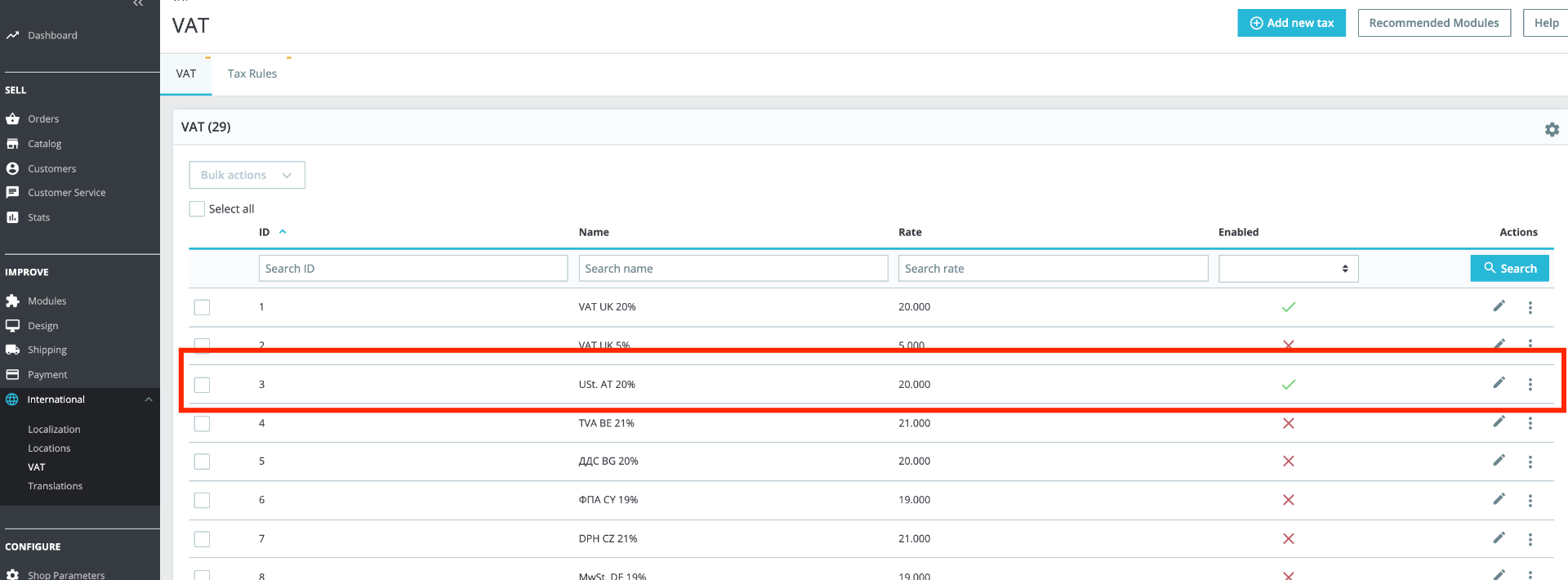This screenshot has height=580, width=1568.
Task: Click the Recommended Modules button
Action: 1433,23
